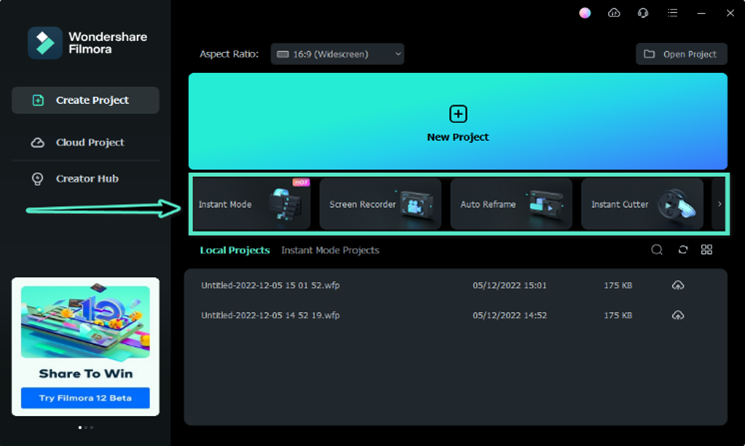
Task: Click the date 05/12/2022 15:01
Action: [x=509, y=285]
